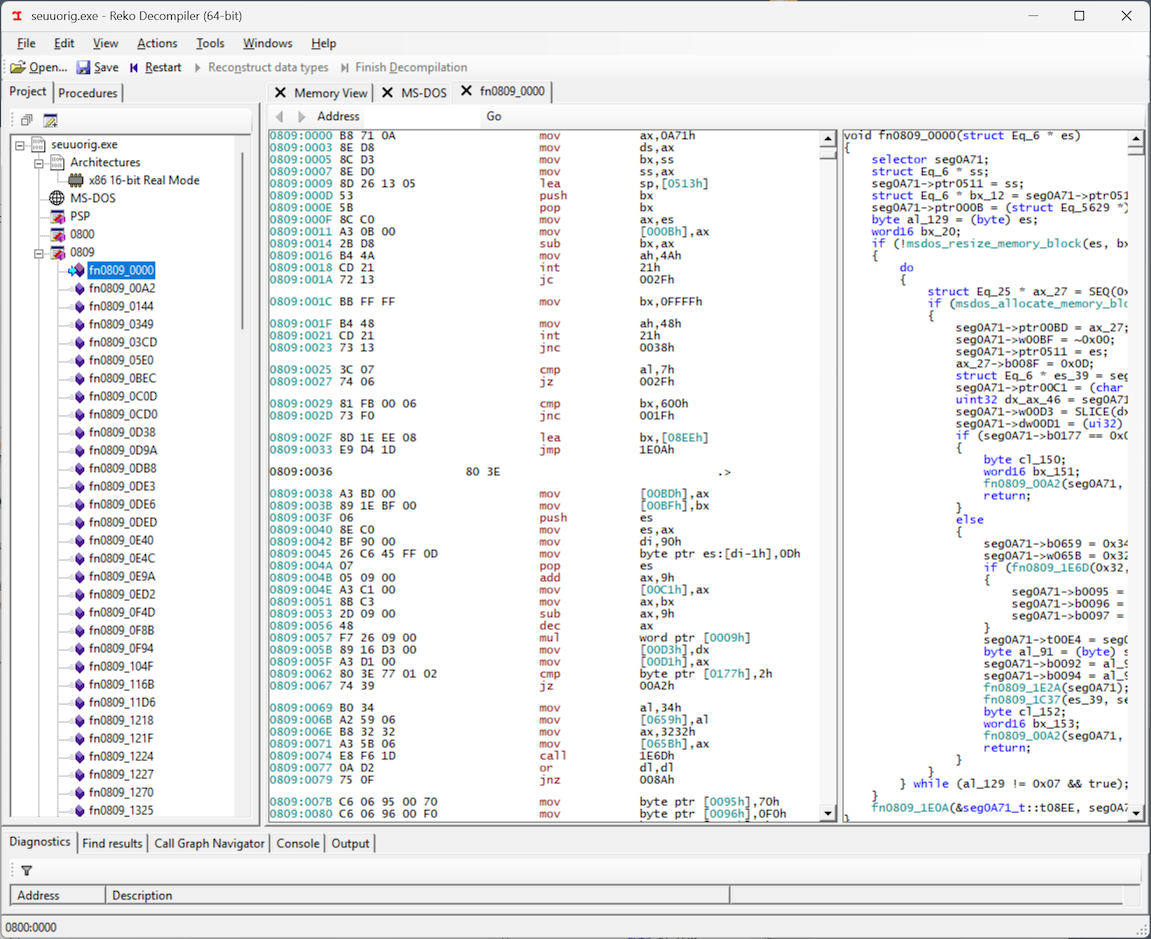Select the x86 16-bit Real Mode node

pos(143,180)
